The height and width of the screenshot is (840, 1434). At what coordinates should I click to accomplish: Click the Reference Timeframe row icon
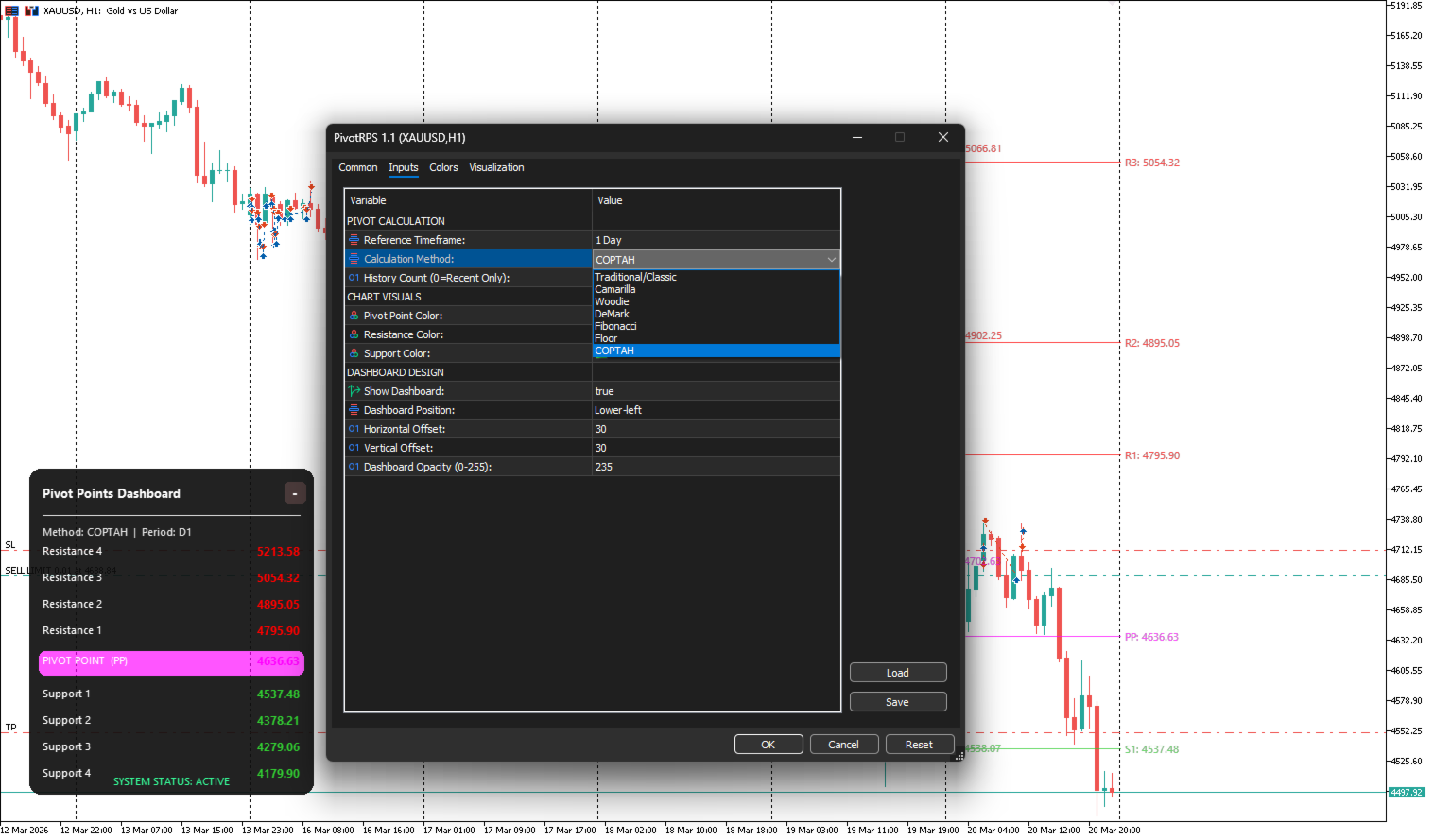pos(354,240)
